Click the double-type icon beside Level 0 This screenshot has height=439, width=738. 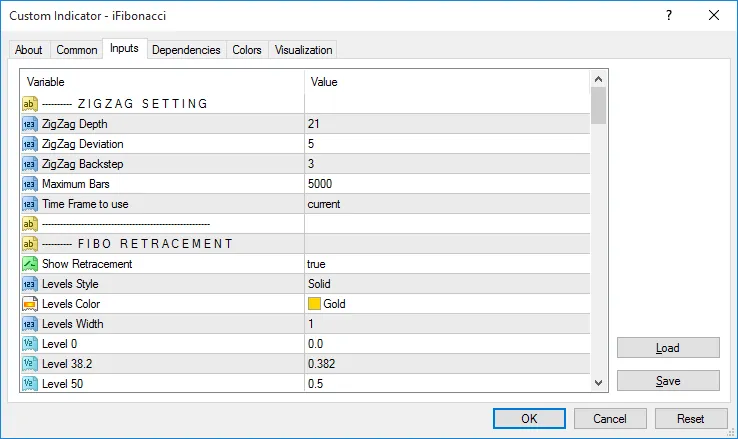coord(30,344)
